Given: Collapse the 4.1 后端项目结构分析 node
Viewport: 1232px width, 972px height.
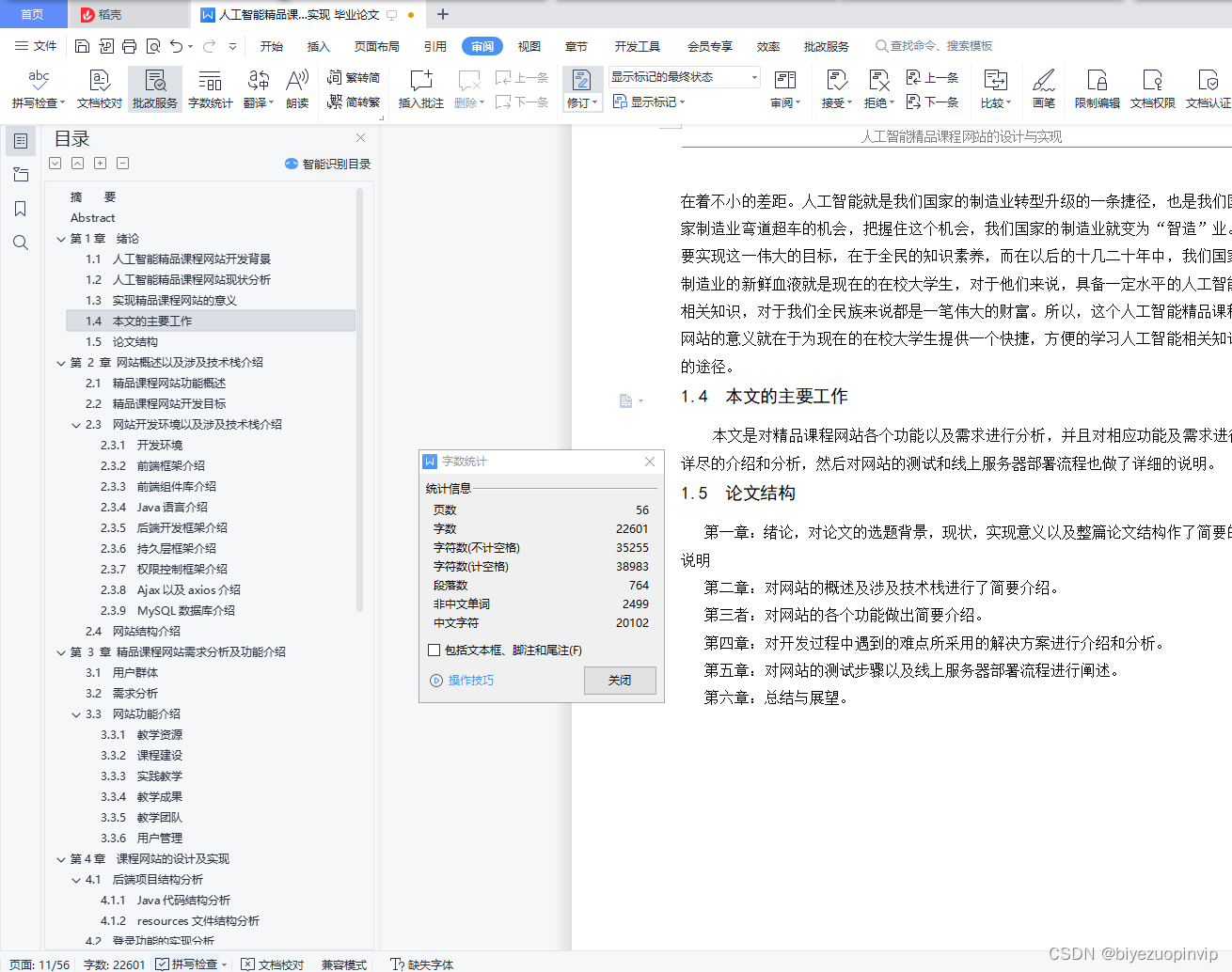Looking at the screenshot, I should click(76, 880).
